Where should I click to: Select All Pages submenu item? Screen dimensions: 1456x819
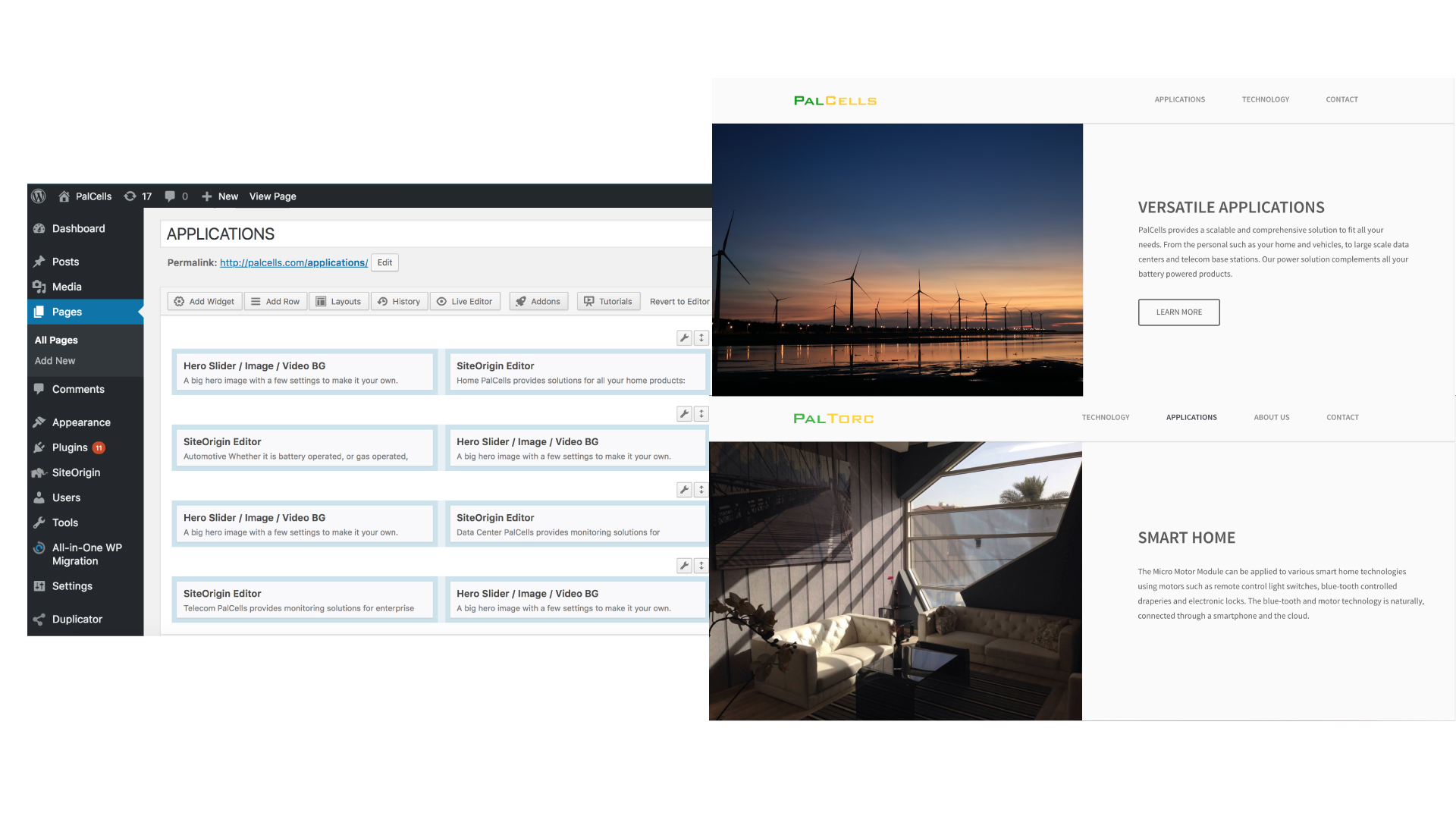[x=56, y=340]
